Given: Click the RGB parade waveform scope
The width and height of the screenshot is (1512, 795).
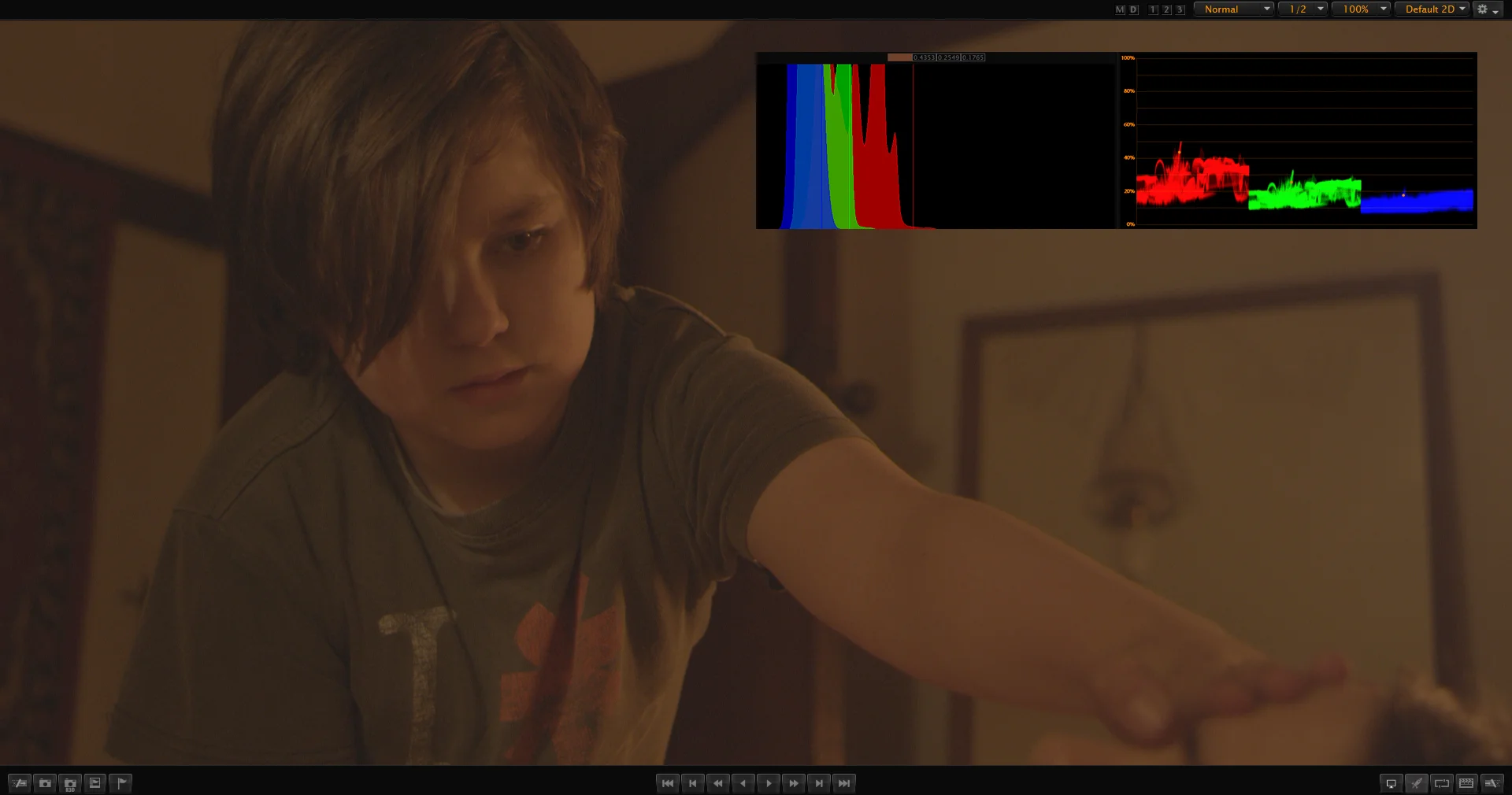Looking at the screenshot, I should tap(1298, 141).
